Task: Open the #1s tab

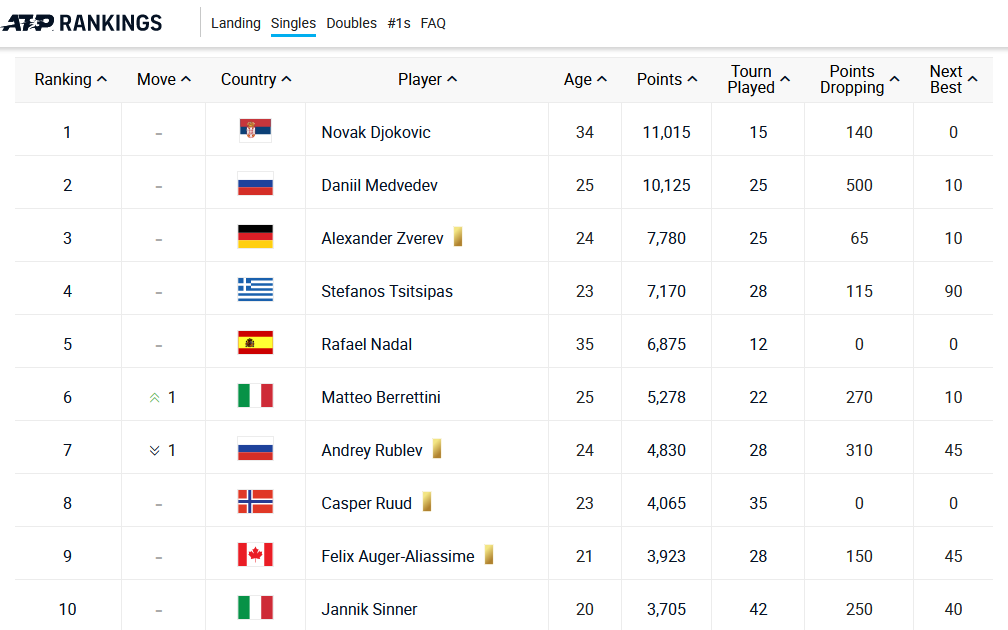Action: coord(399,23)
